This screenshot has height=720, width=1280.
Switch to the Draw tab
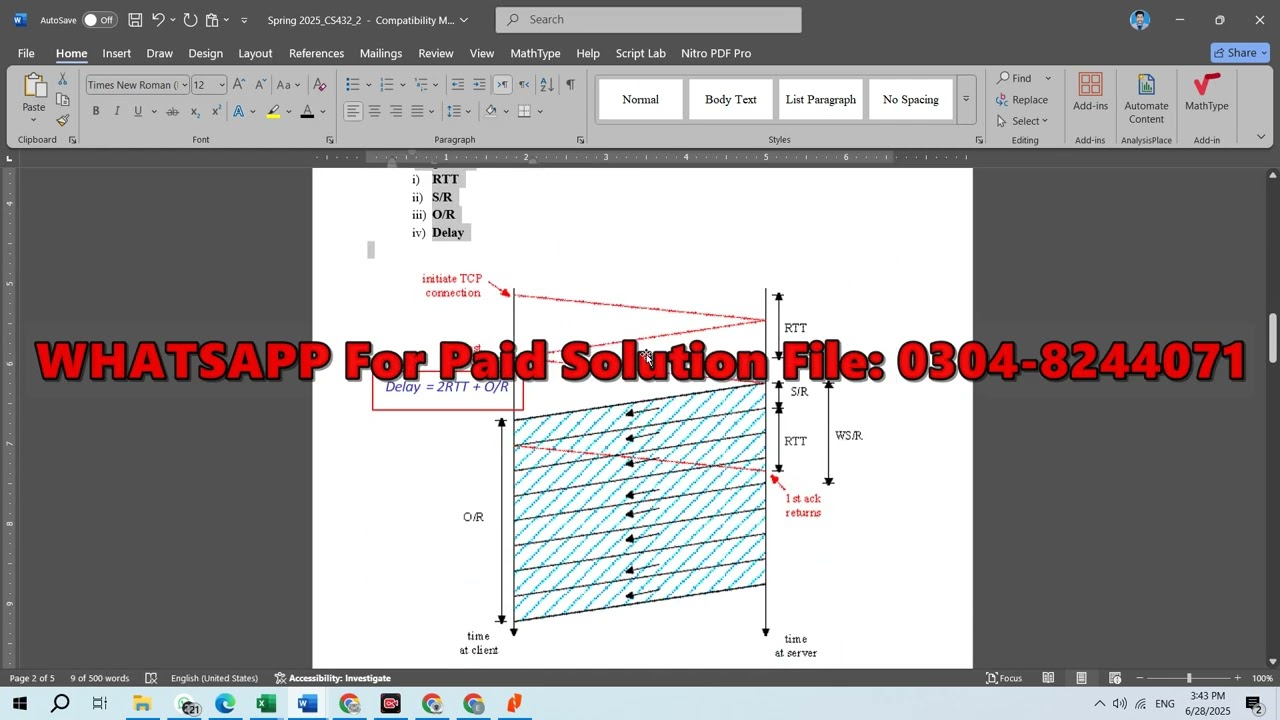[x=160, y=53]
